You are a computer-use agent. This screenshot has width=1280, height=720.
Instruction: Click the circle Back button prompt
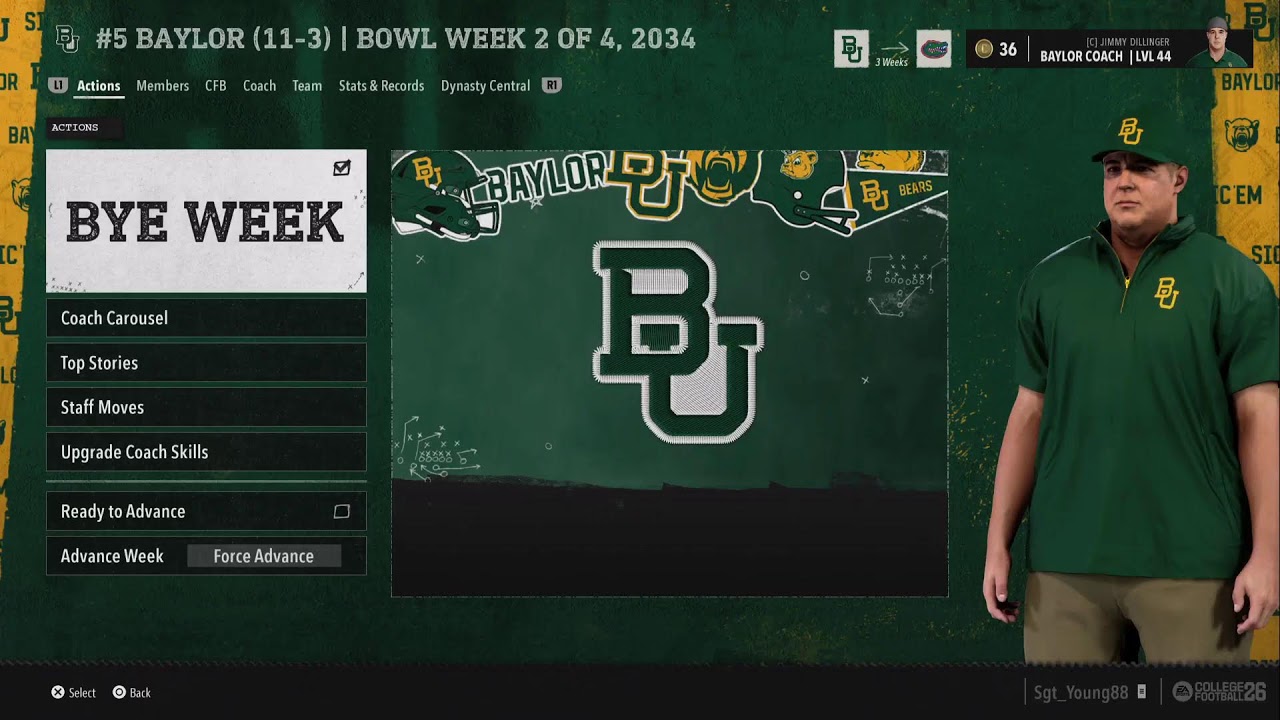(x=131, y=692)
